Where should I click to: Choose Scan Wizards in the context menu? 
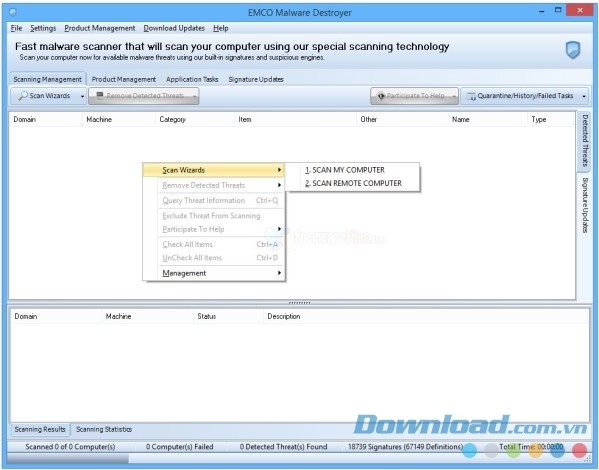pyautogui.click(x=214, y=170)
